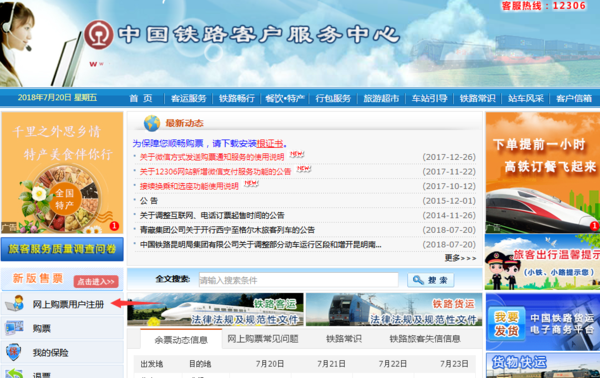Click the 7月21日 column header
The image size is (600, 378).
click(331, 363)
